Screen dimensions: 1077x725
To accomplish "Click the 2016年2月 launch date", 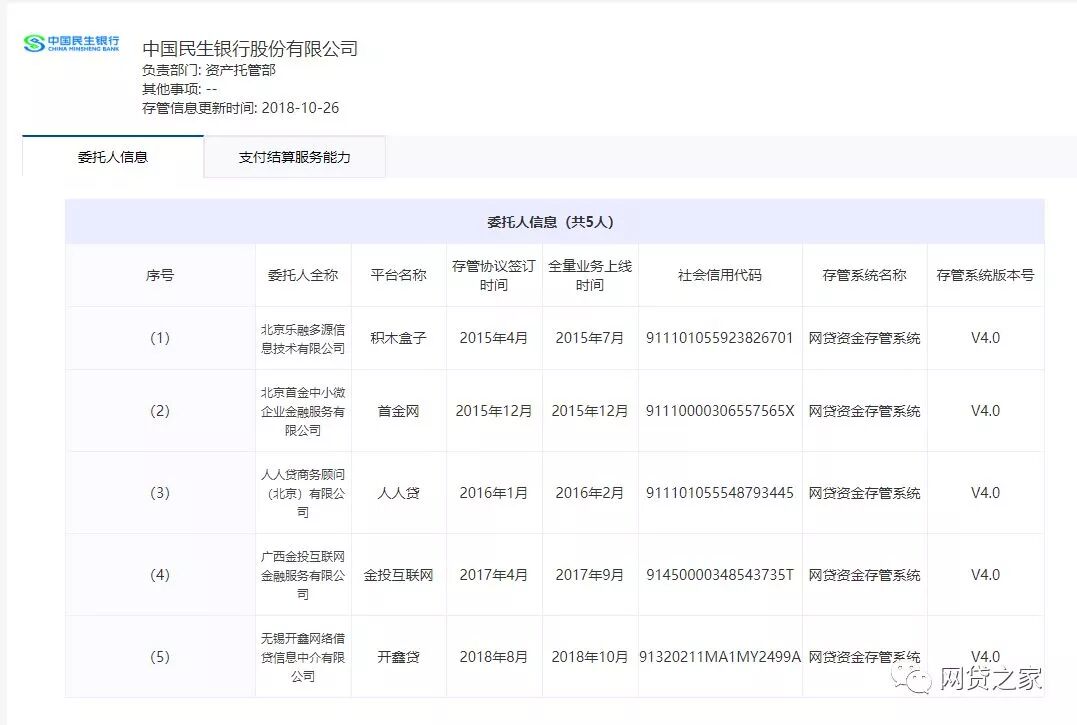I will point(590,493).
